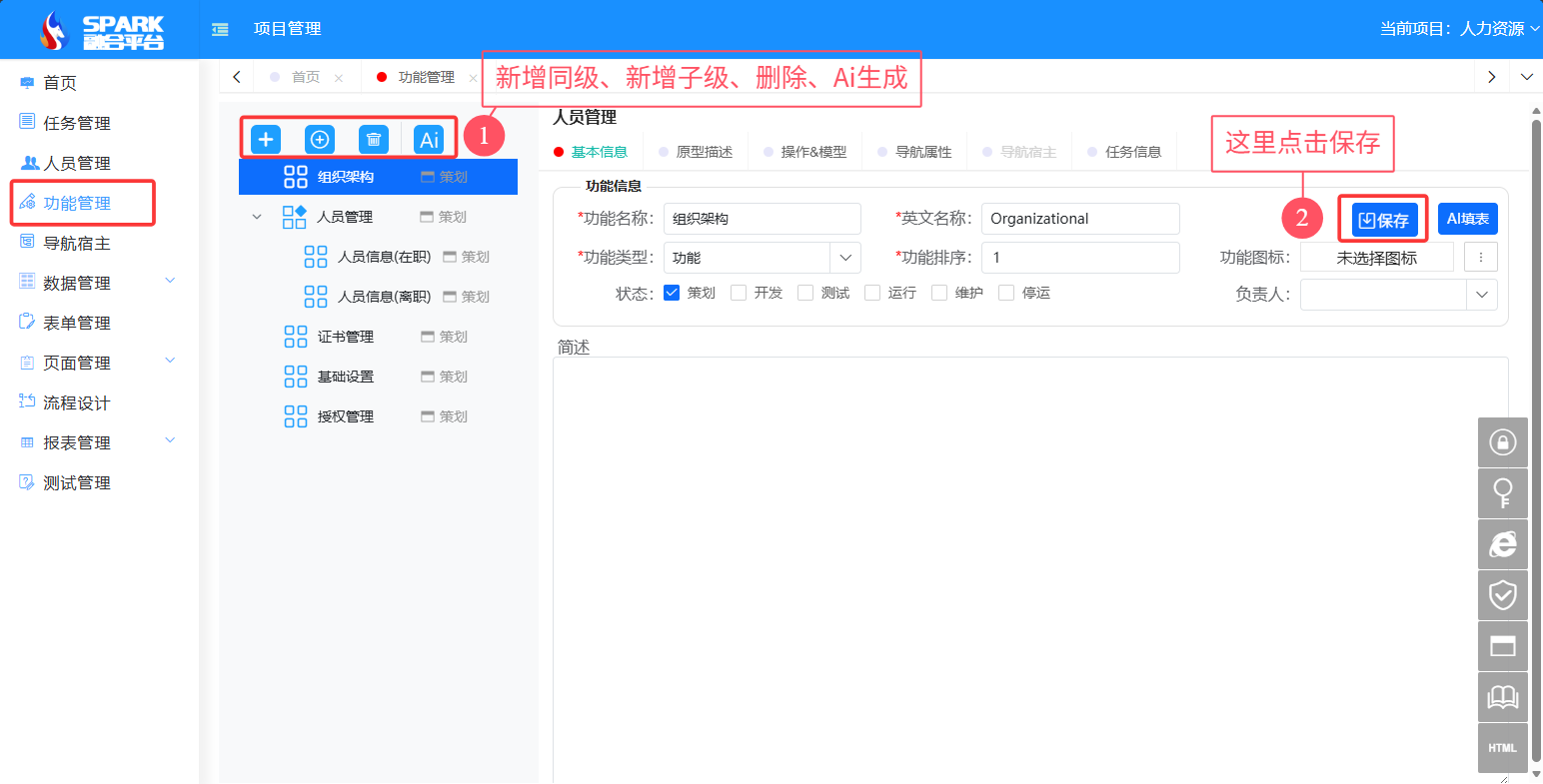Switch to the 首页 page tab
This screenshot has width=1543, height=784.
306,77
